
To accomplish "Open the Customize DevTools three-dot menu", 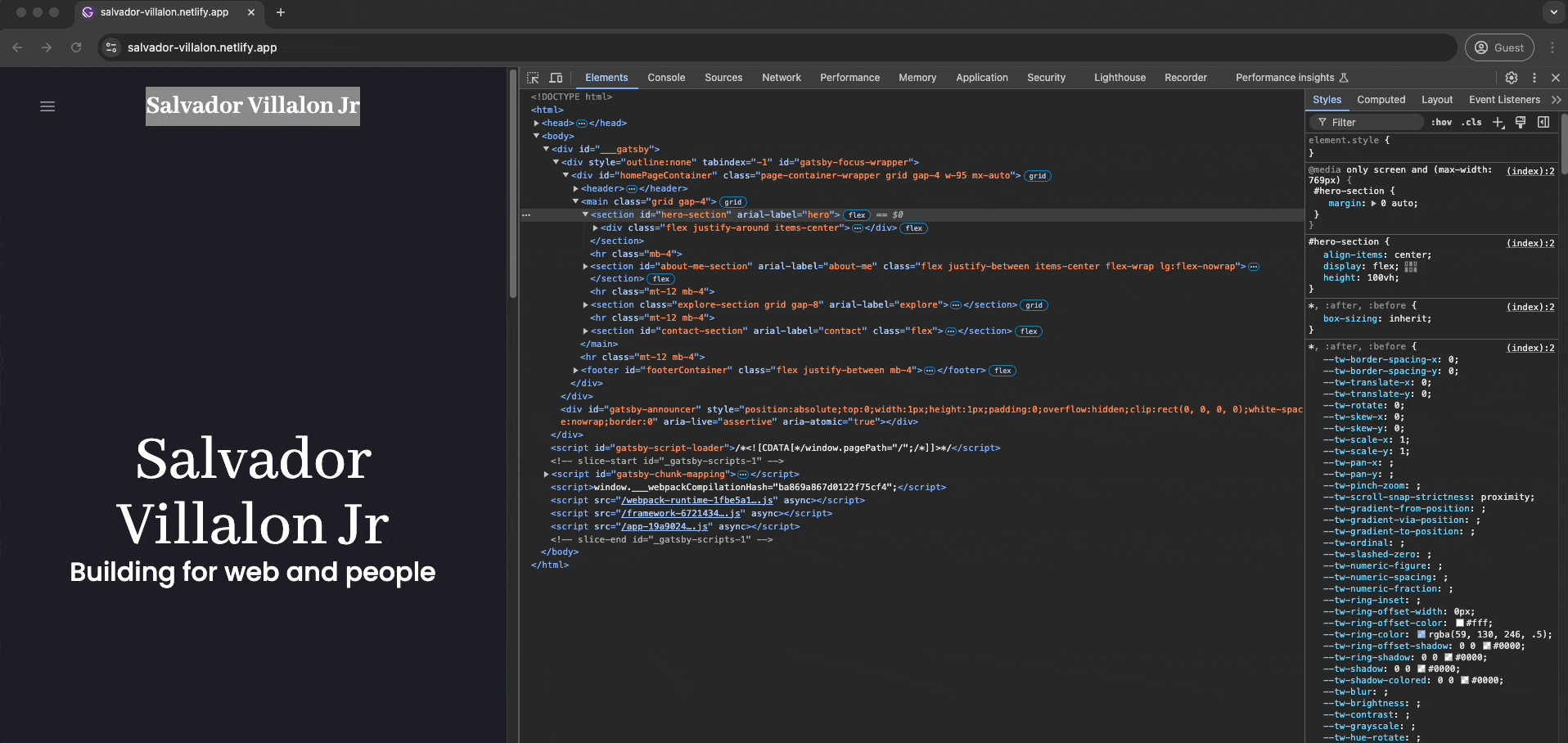I will (x=1534, y=79).
